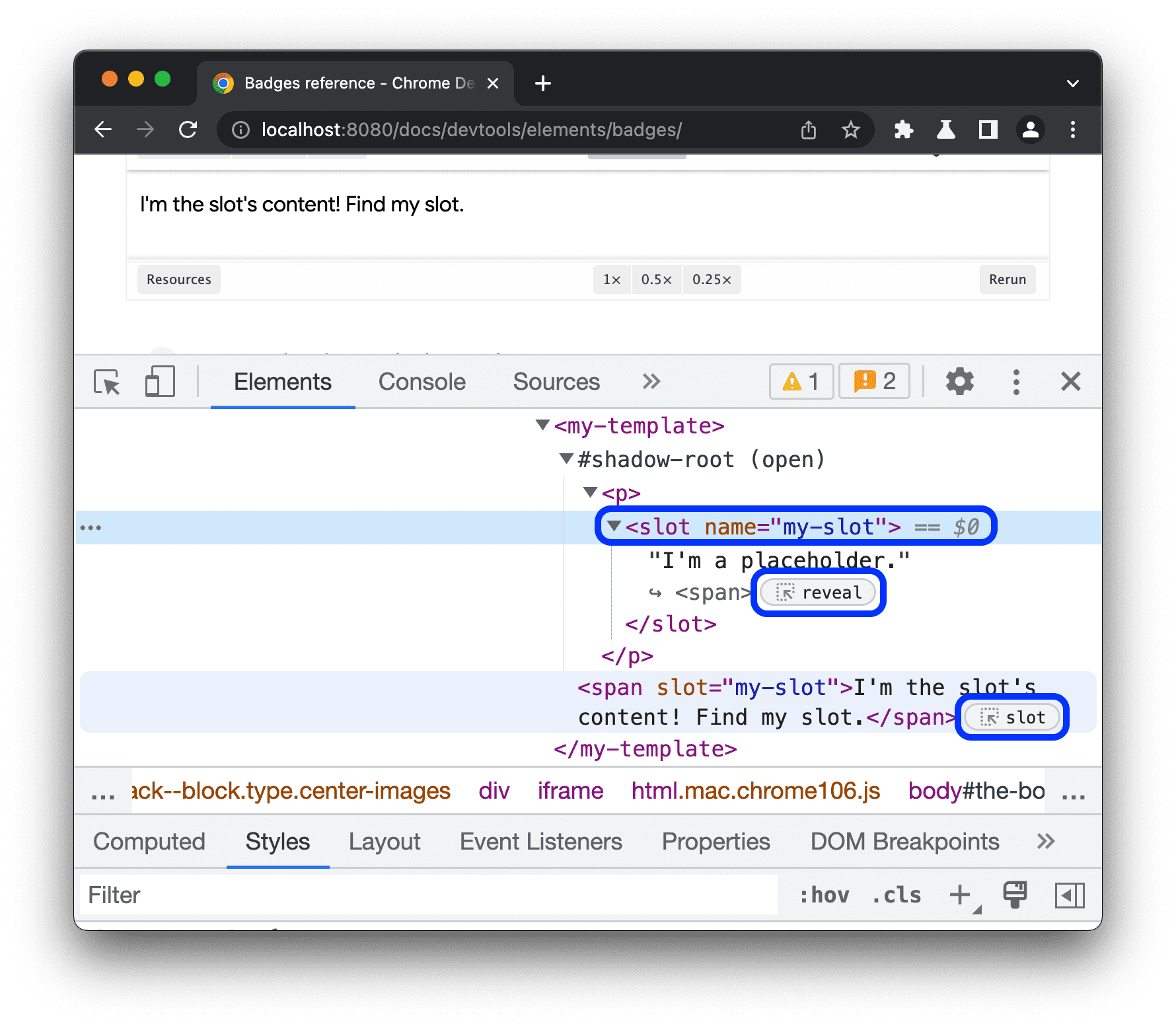Toggle the .cls element classes panel
Image resolution: width=1176 pixels, height=1028 pixels.
point(897,895)
